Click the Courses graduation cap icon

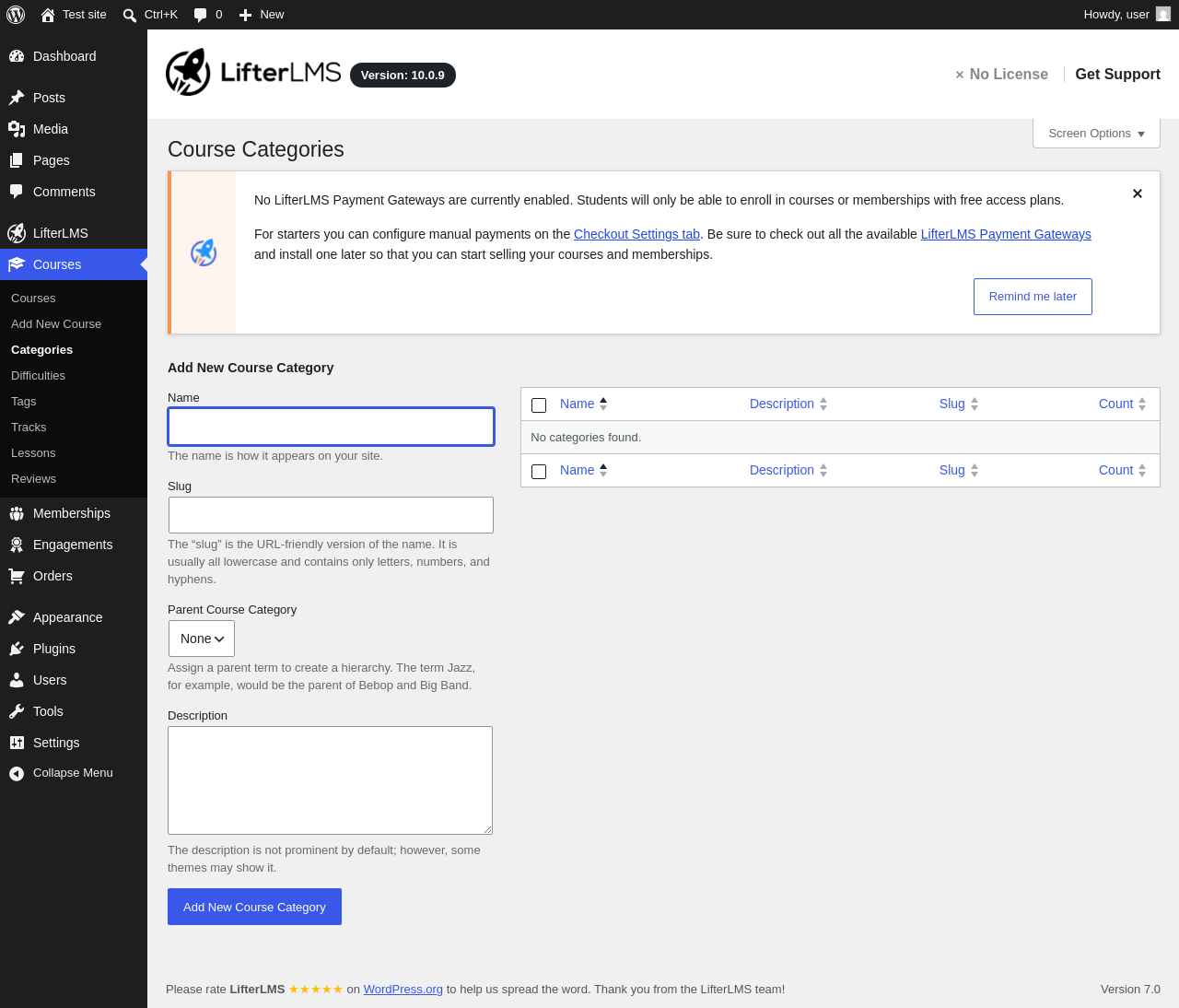point(17,264)
